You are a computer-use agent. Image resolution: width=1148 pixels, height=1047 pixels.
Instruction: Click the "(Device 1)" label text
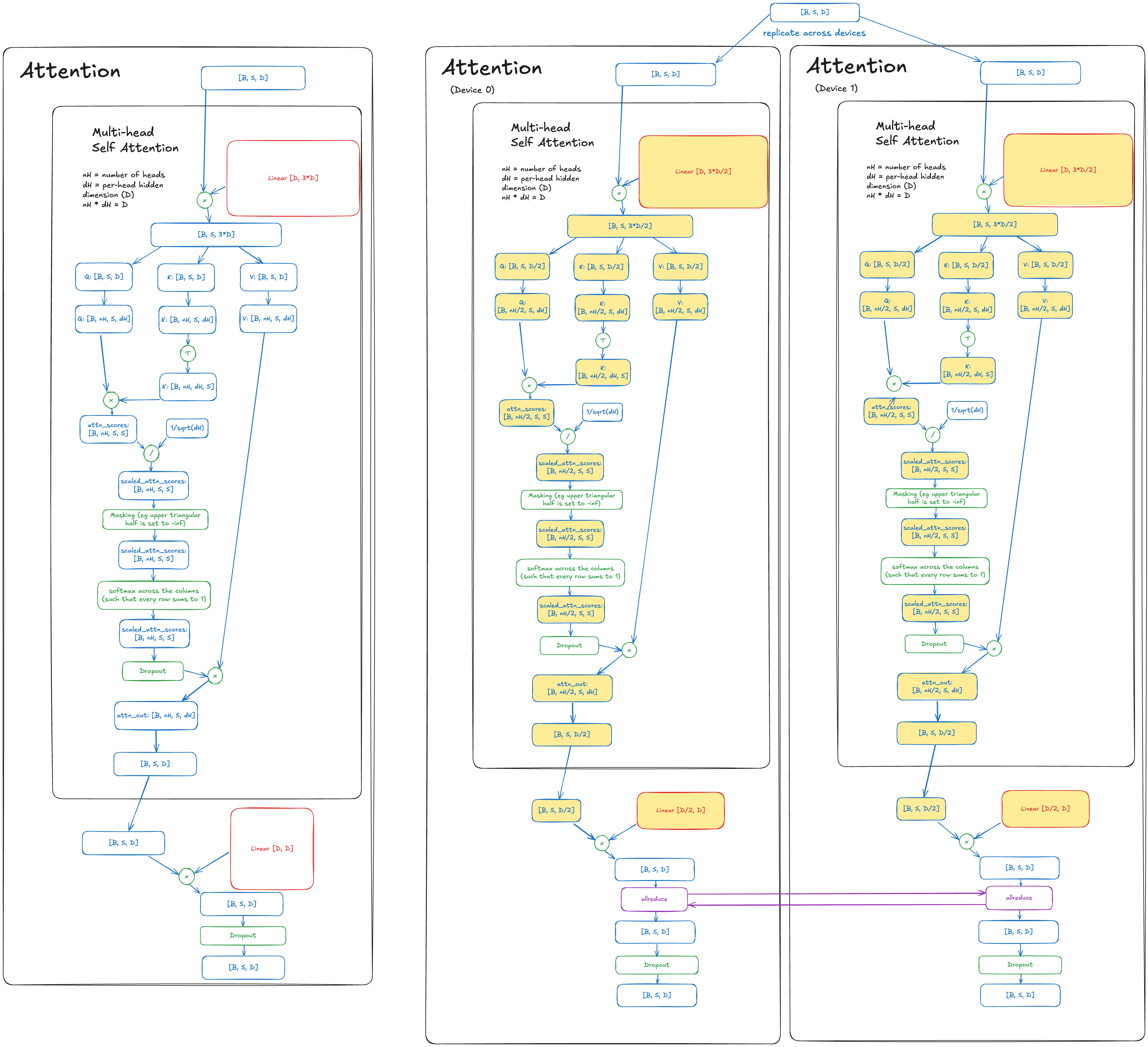836,88
